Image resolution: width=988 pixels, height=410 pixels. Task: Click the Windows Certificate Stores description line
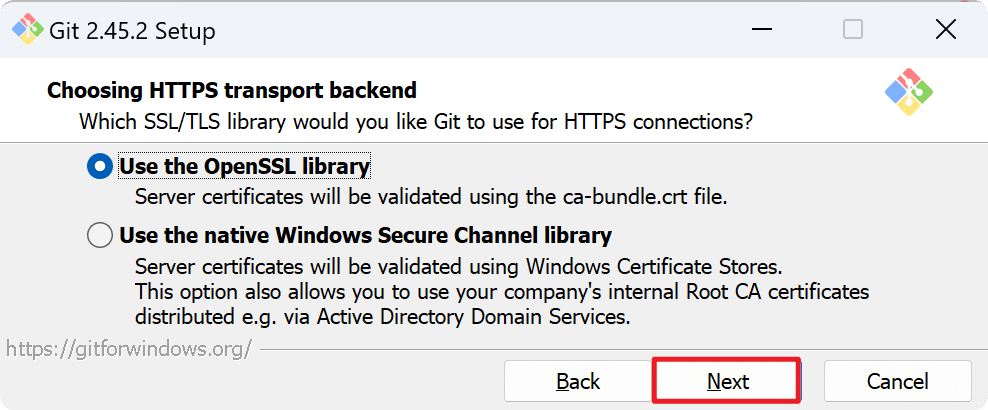tap(458, 268)
